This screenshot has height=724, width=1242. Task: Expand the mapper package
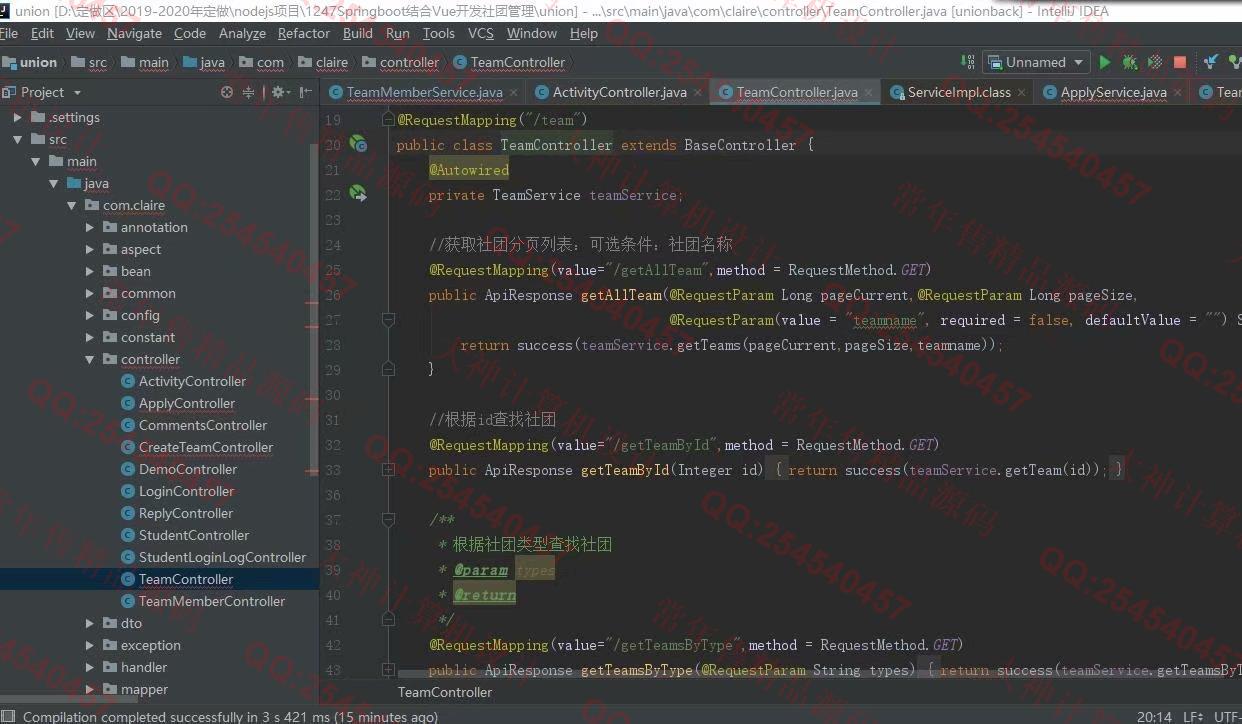pos(90,689)
